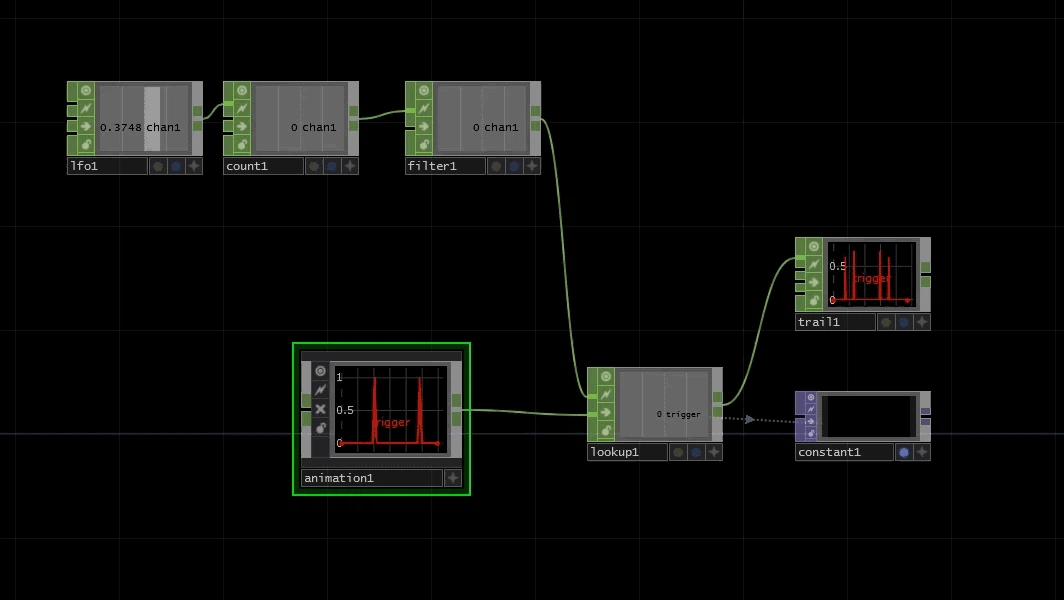
Task: Click the plus icon on trail1
Action: pos(922,322)
